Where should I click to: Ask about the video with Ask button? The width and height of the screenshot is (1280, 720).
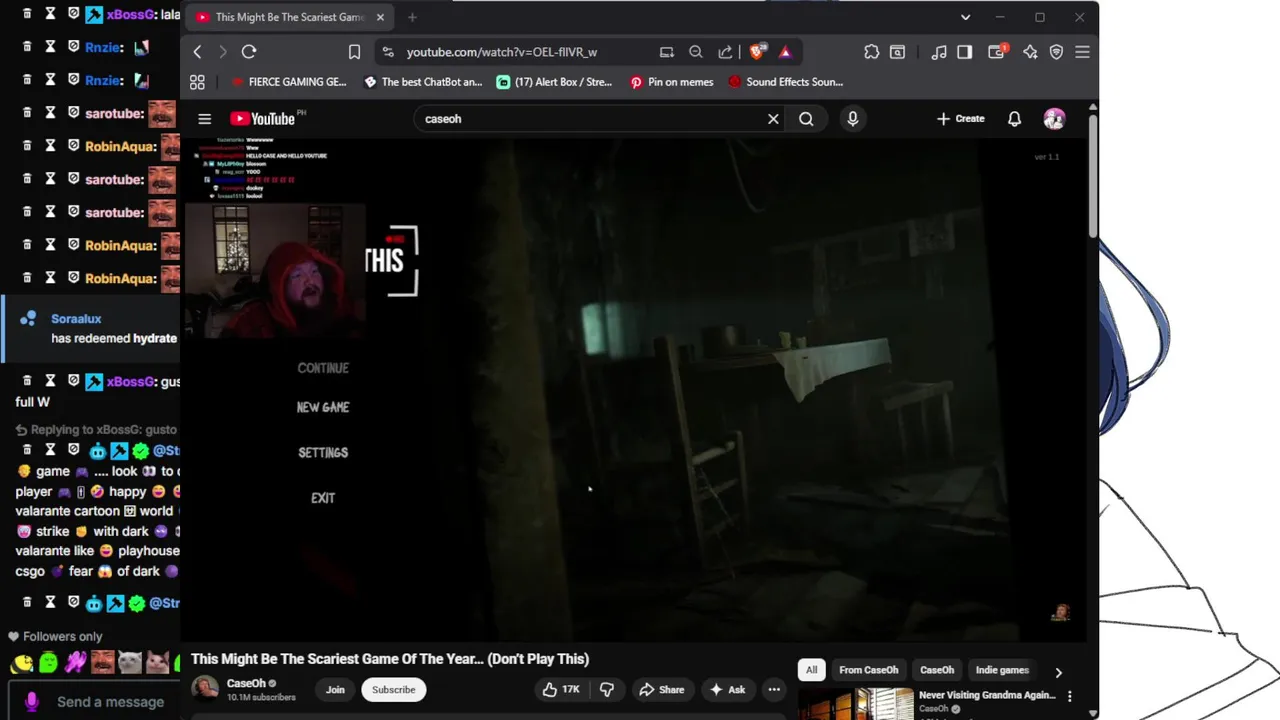727,689
